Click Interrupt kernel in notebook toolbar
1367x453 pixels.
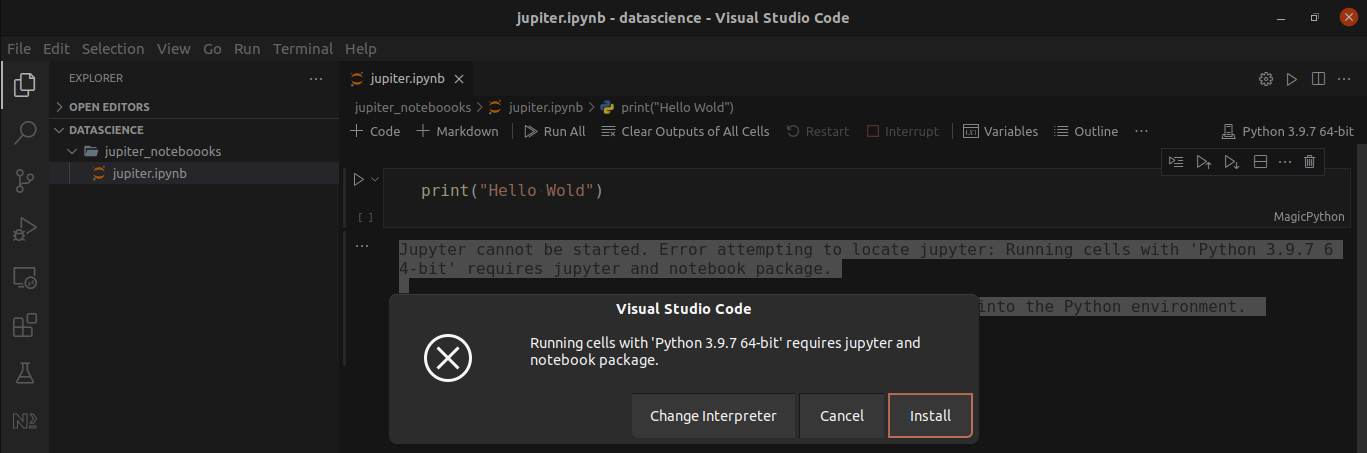pyautogui.click(x=902, y=131)
